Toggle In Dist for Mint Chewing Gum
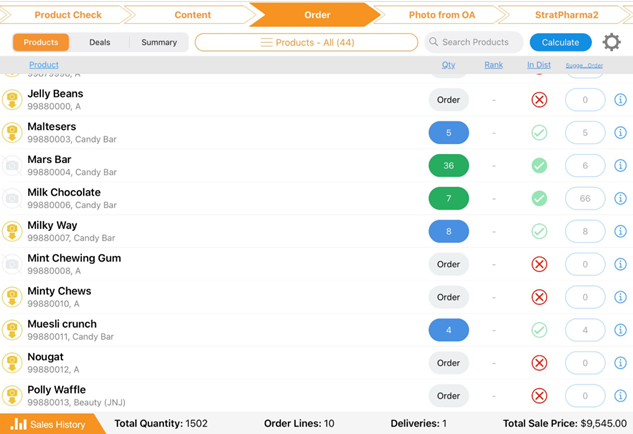 (x=539, y=264)
